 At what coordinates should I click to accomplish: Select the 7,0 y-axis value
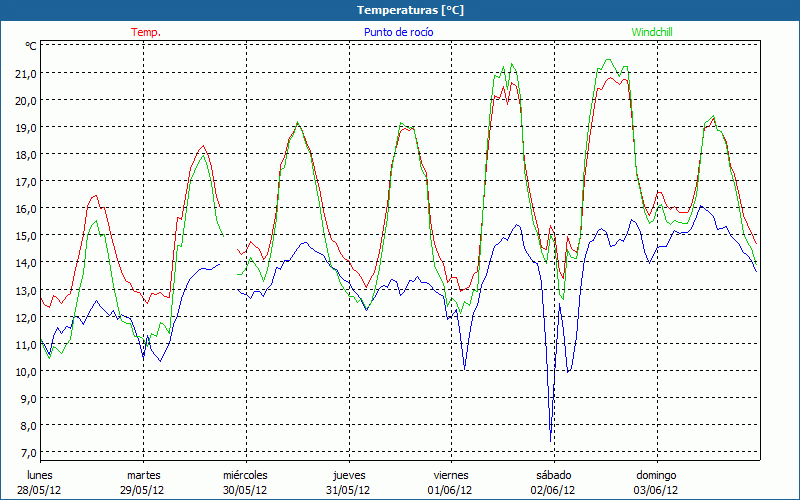click(x=25, y=452)
